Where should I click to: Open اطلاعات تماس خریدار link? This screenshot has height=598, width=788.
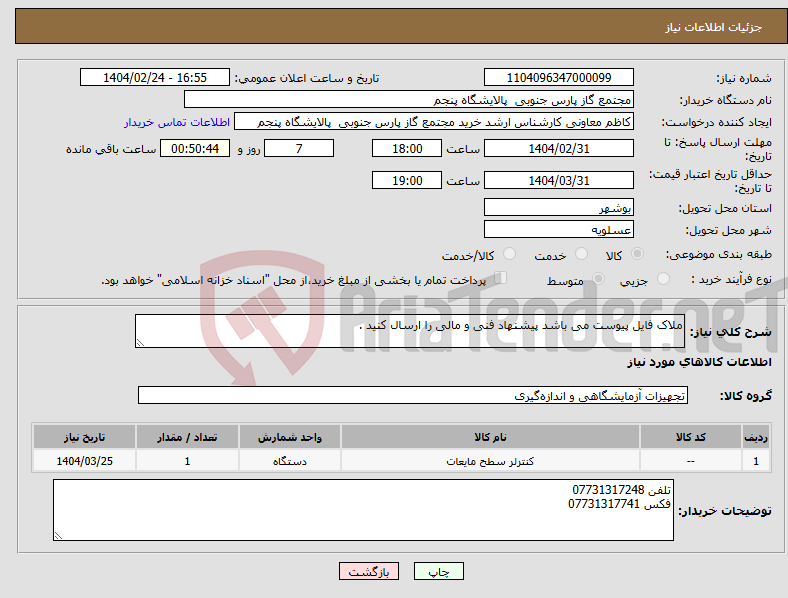tap(177, 122)
